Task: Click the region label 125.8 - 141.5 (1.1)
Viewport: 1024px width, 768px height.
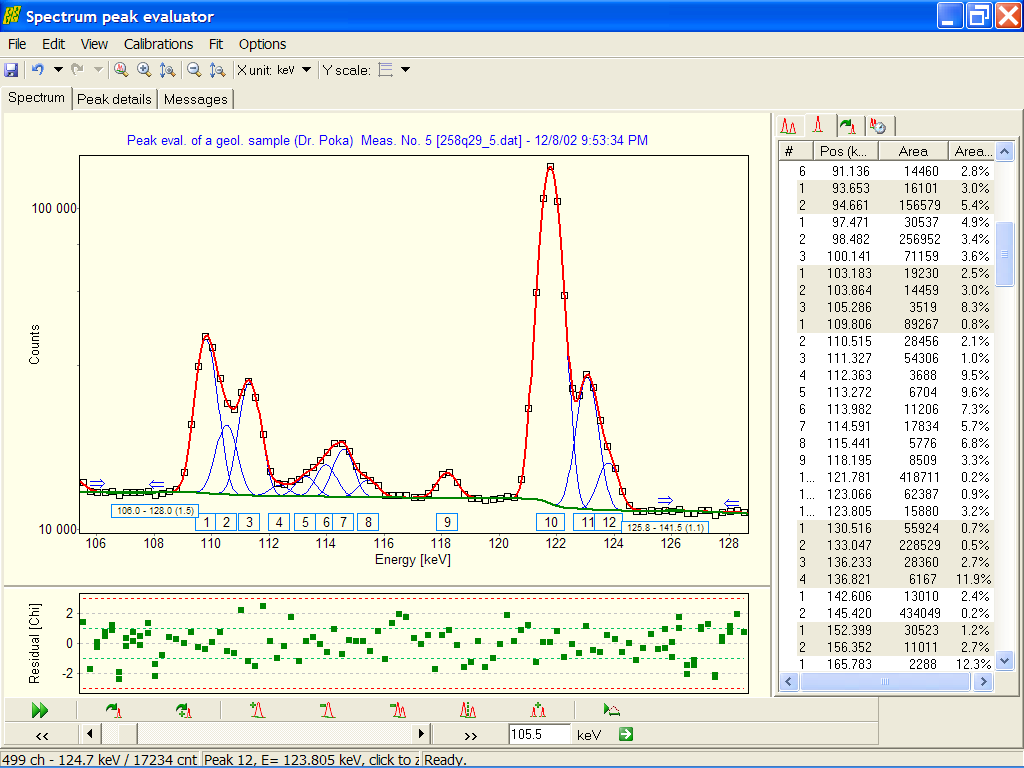Action: (665, 528)
